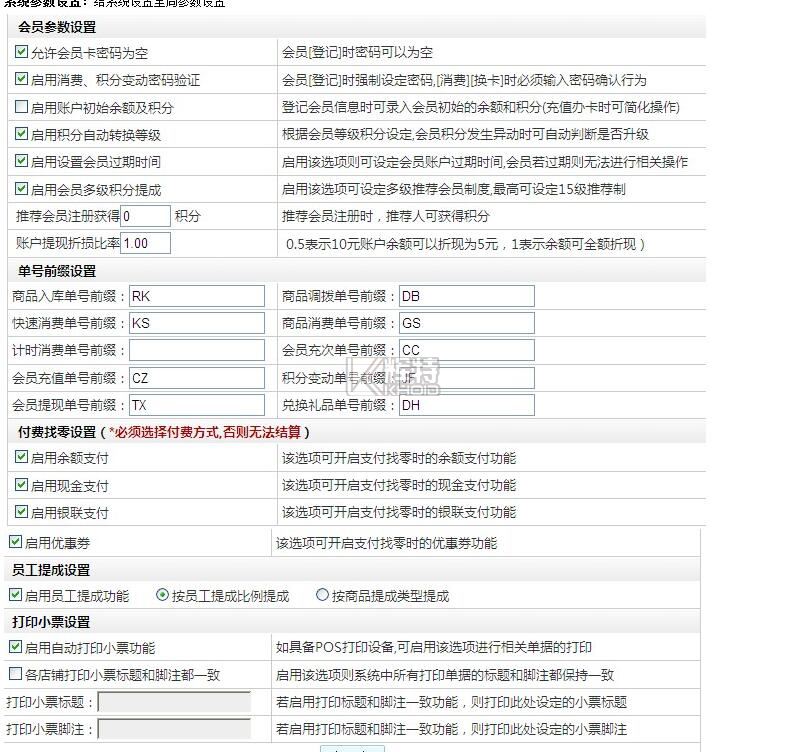Select 按商品提成类型提成 radio button
793x752 pixels.
pos(322,595)
